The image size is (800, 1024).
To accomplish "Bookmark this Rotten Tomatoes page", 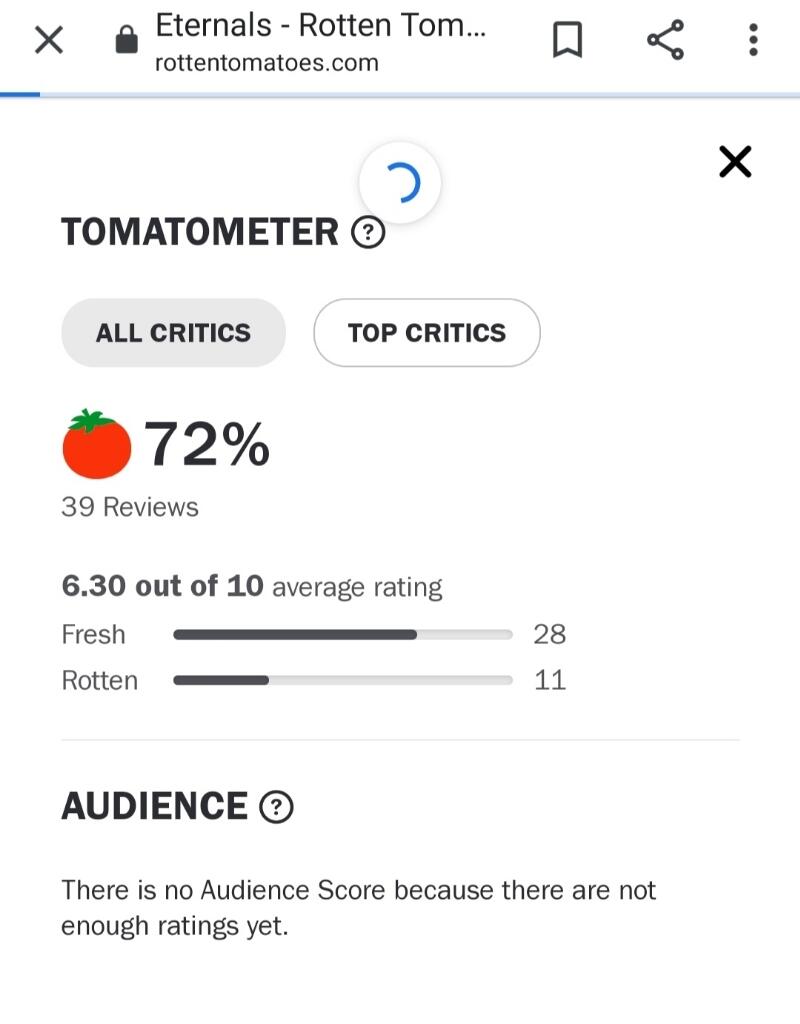I will [x=567, y=41].
